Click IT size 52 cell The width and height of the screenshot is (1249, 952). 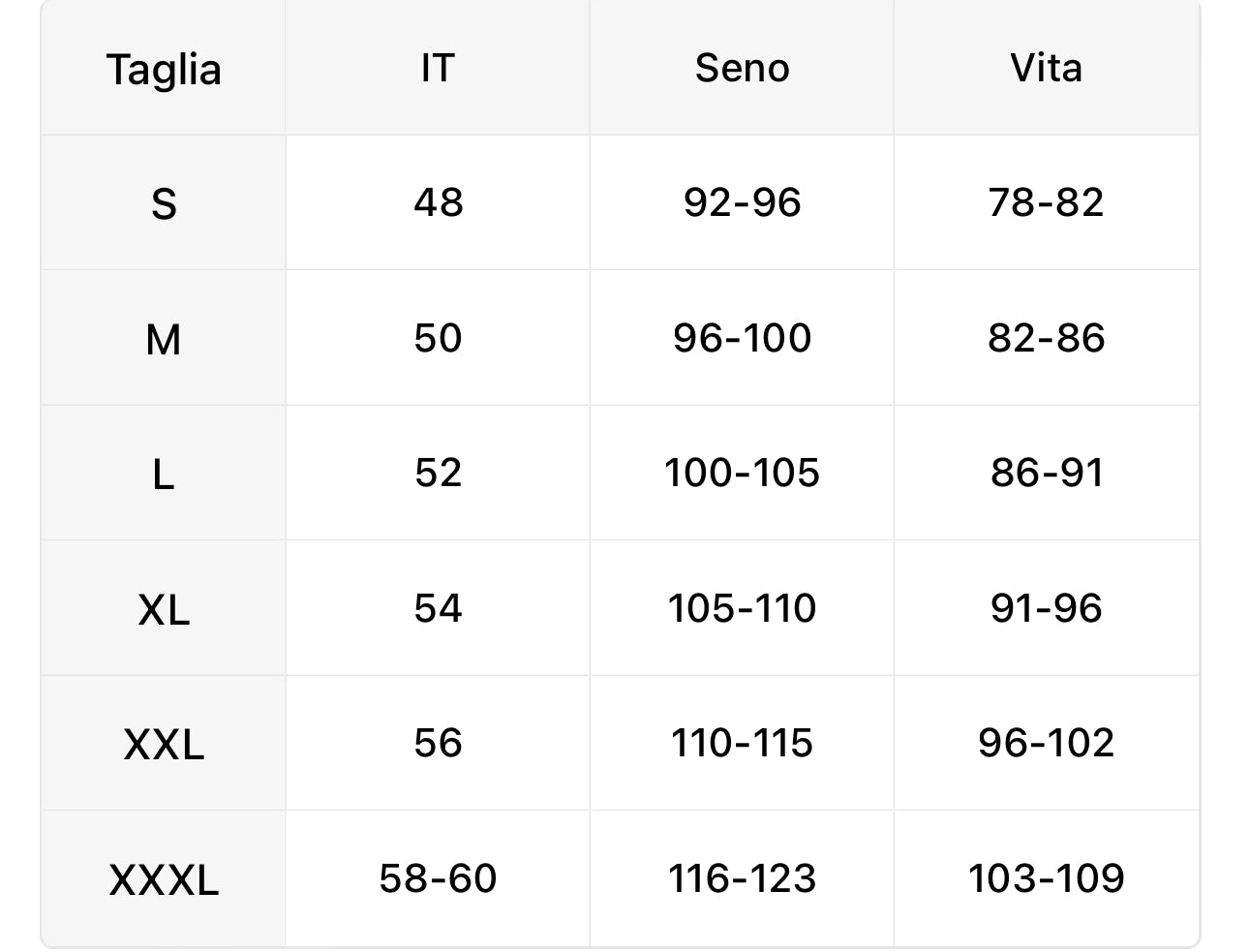tap(438, 473)
